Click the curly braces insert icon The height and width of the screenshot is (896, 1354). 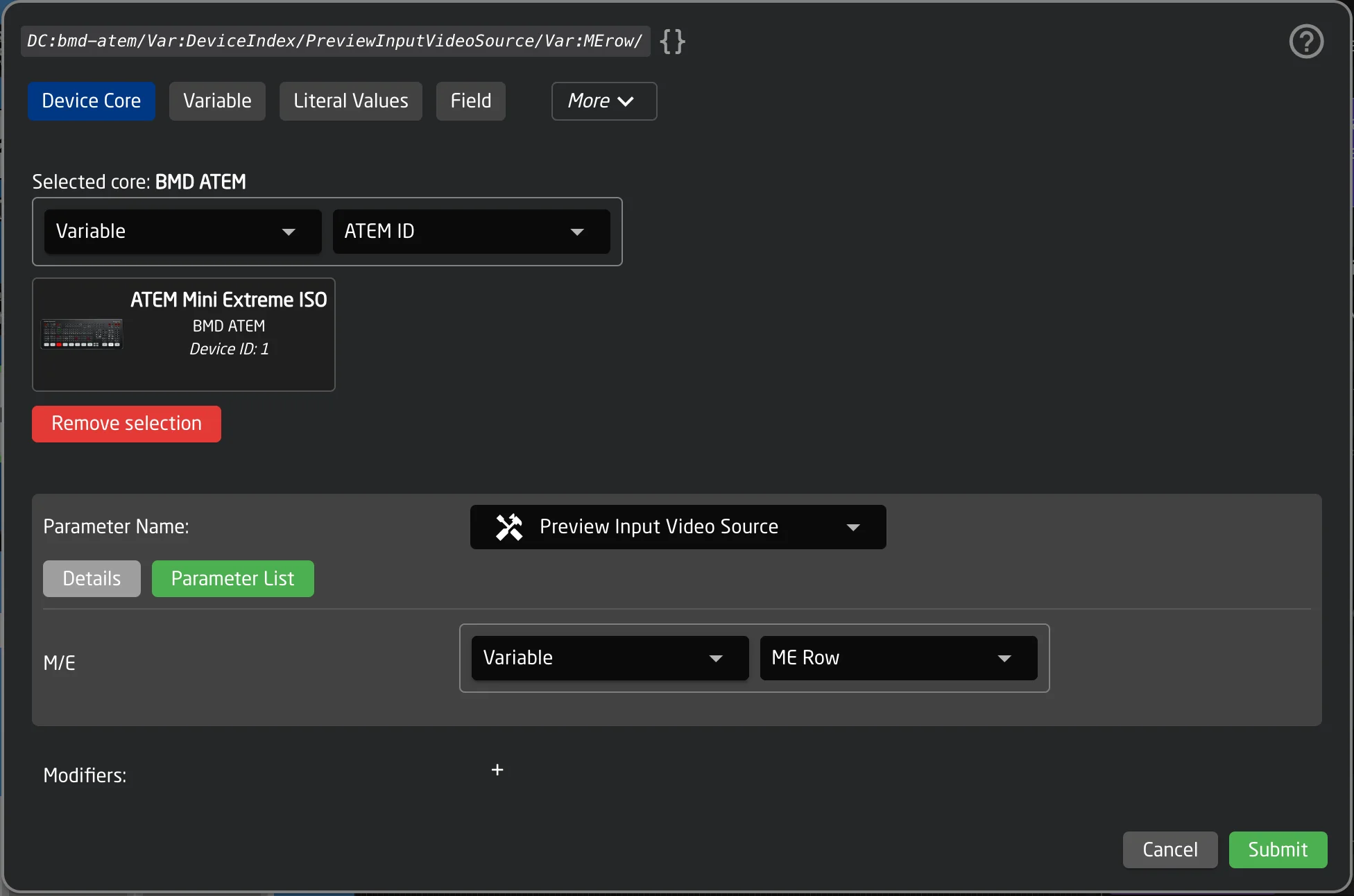[671, 41]
